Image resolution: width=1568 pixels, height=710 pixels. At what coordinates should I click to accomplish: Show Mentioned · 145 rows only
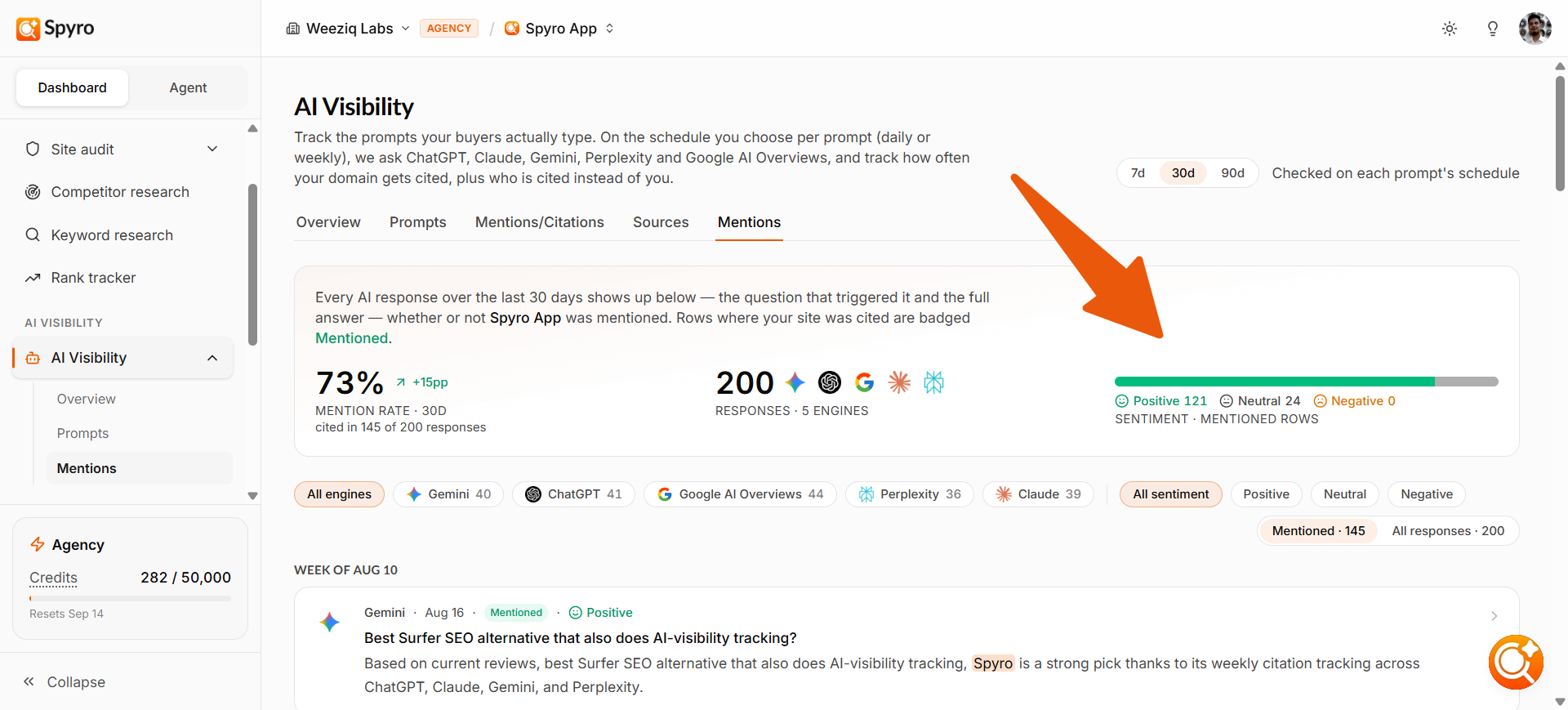coord(1318,531)
